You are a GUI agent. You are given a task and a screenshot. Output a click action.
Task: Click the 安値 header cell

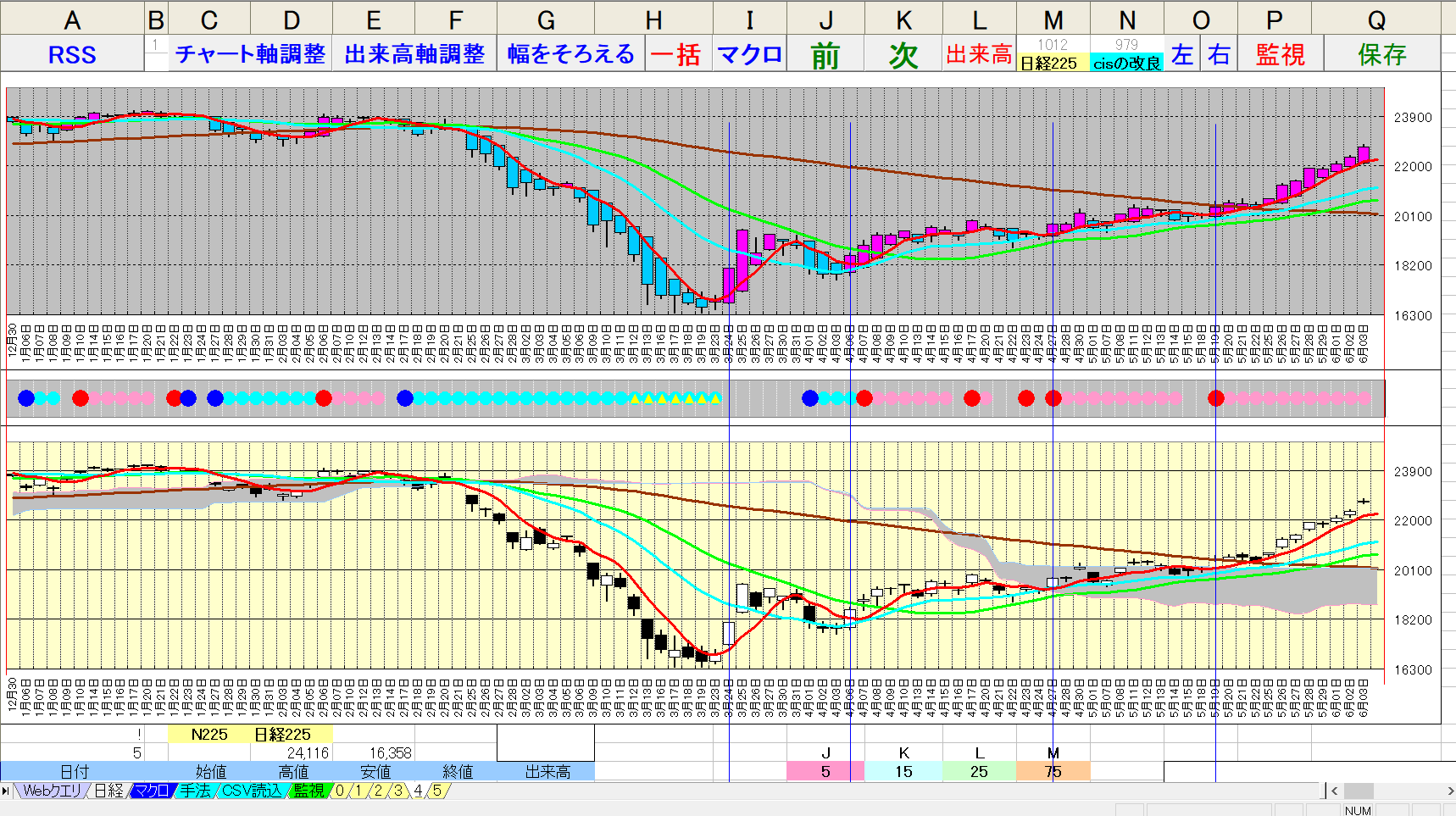[375, 771]
